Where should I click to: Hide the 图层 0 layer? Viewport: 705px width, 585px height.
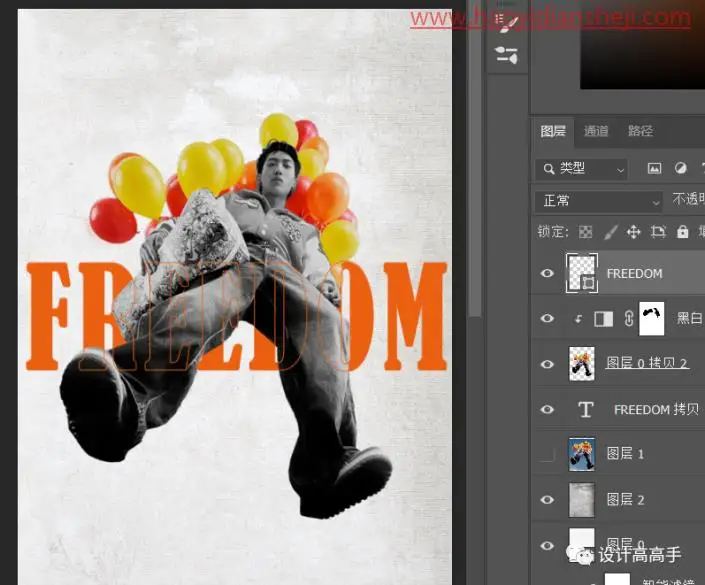547,545
